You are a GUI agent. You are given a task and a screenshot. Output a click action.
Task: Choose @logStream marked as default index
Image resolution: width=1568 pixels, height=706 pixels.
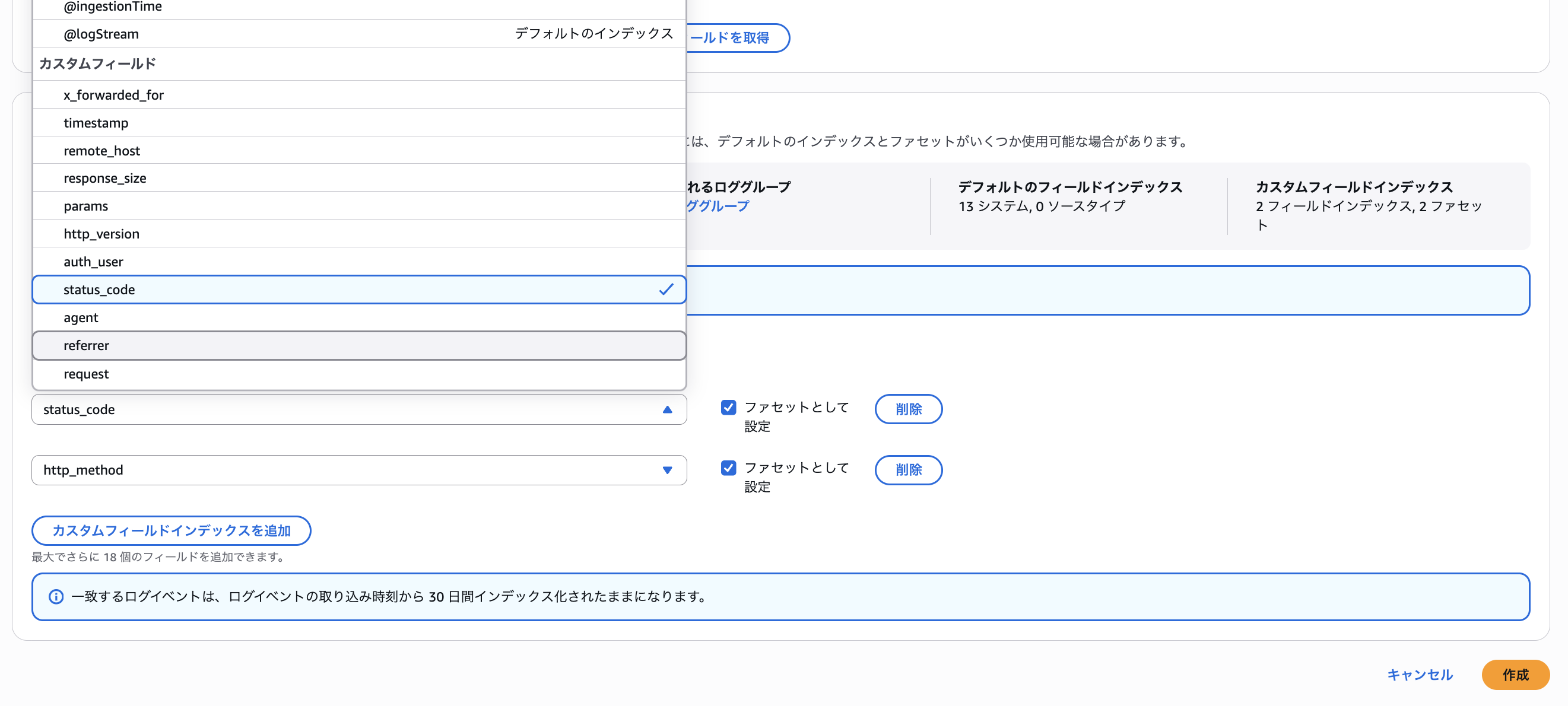pyautogui.click(x=99, y=33)
